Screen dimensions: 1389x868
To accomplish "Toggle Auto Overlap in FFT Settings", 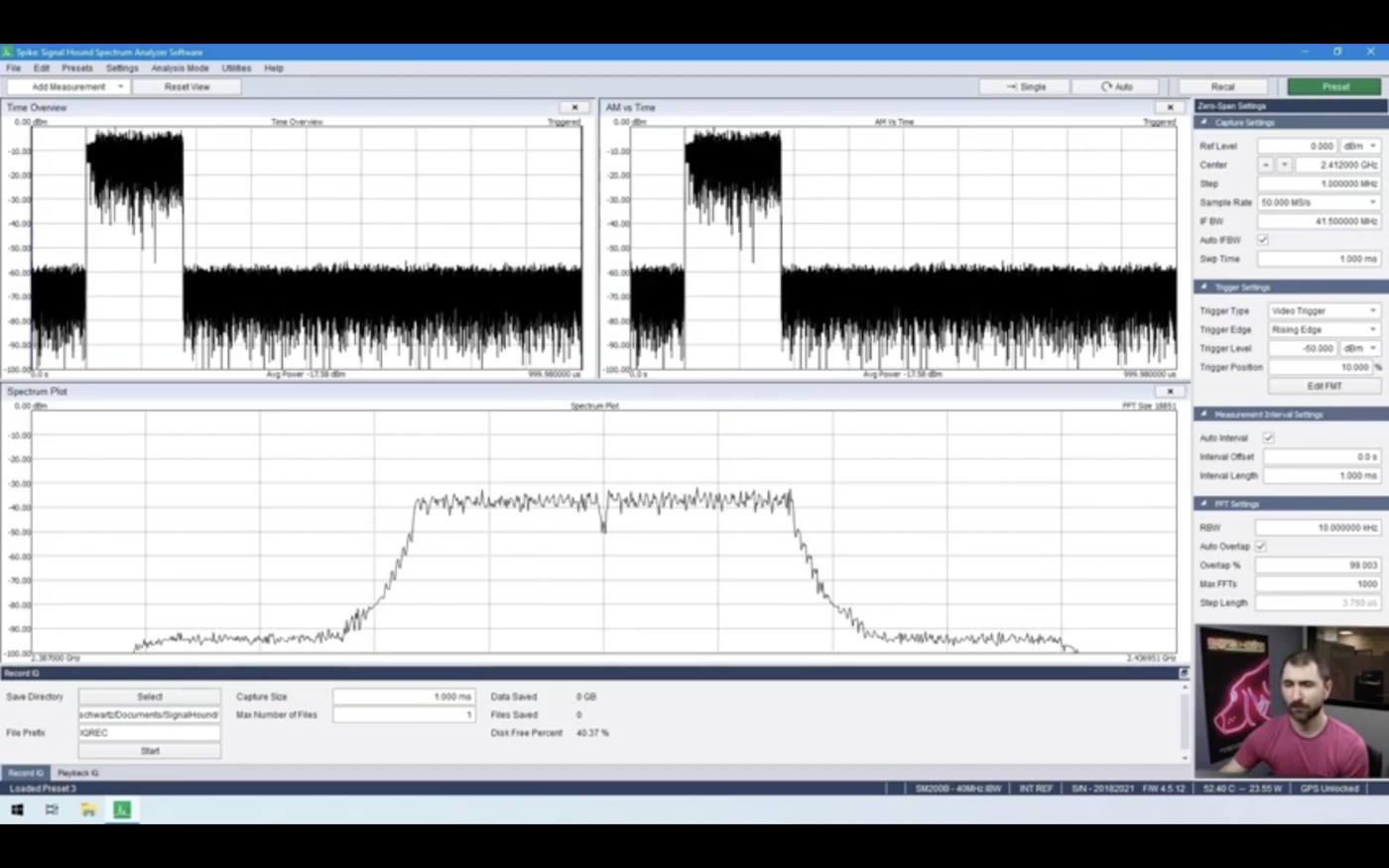I will coord(1260,546).
